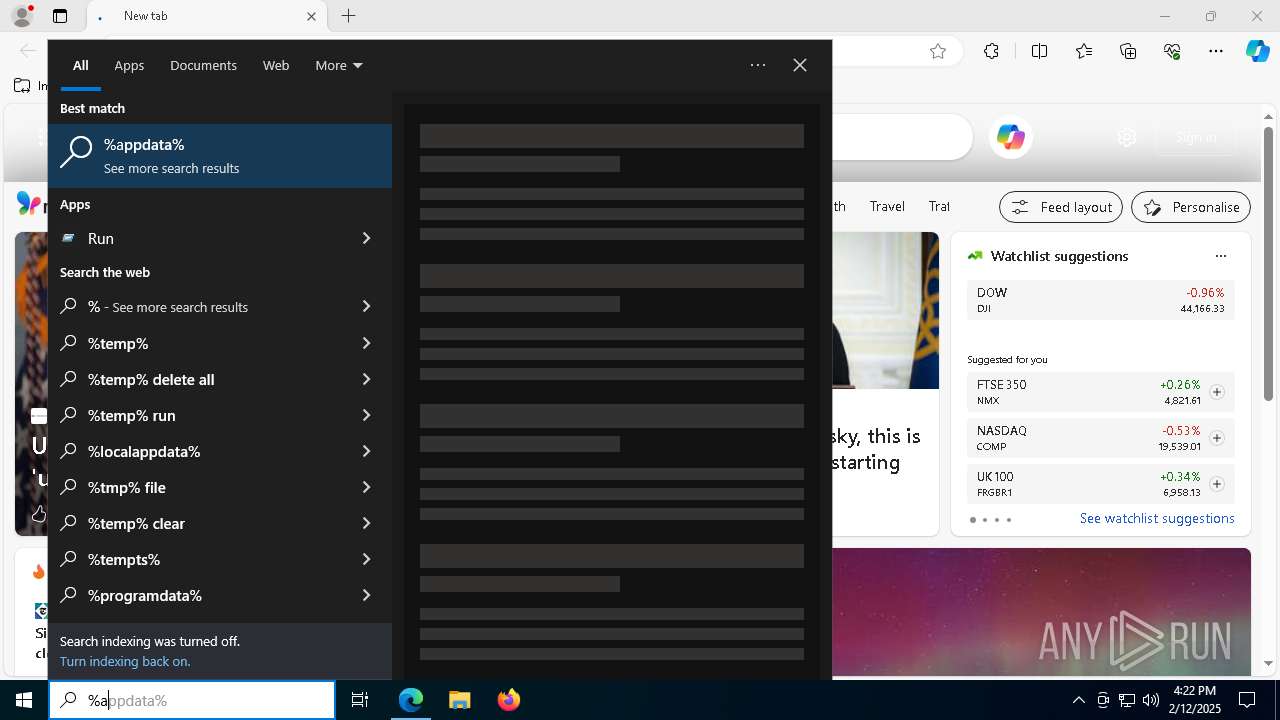This screenshot has height=720, width=1280.
Task: Open Edge profile icon
Action: coord(21,16)
